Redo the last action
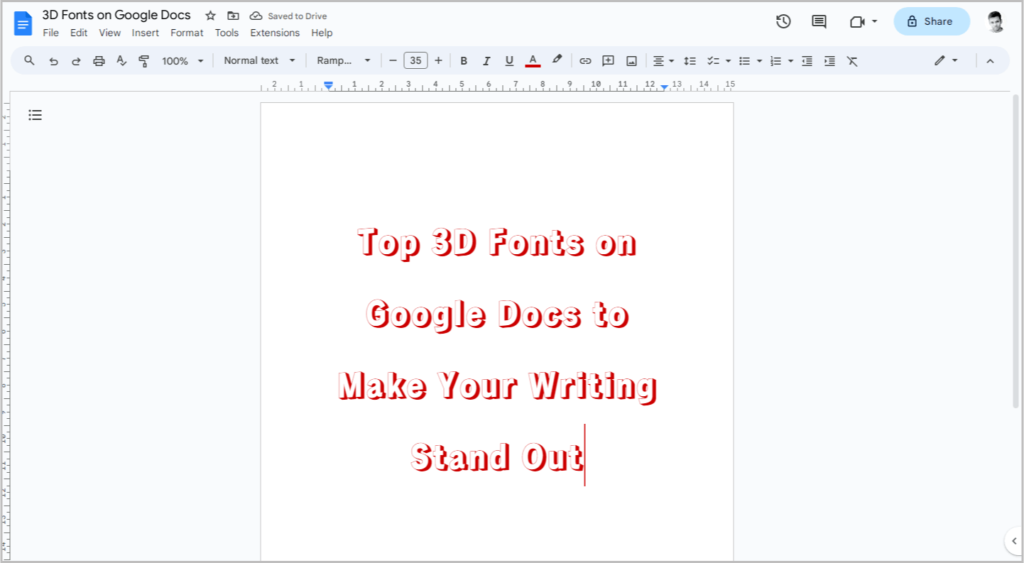The height and width of the screenshot is (563, 1024). 76,61
